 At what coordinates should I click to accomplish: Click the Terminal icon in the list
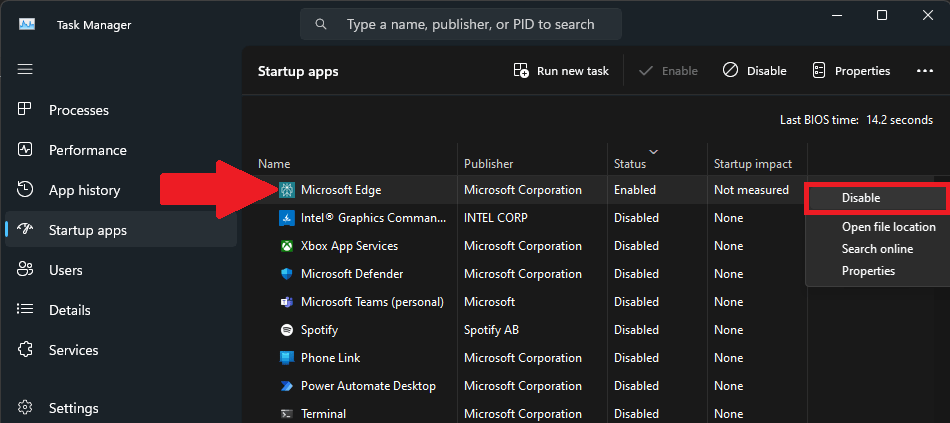coord(287,414)
